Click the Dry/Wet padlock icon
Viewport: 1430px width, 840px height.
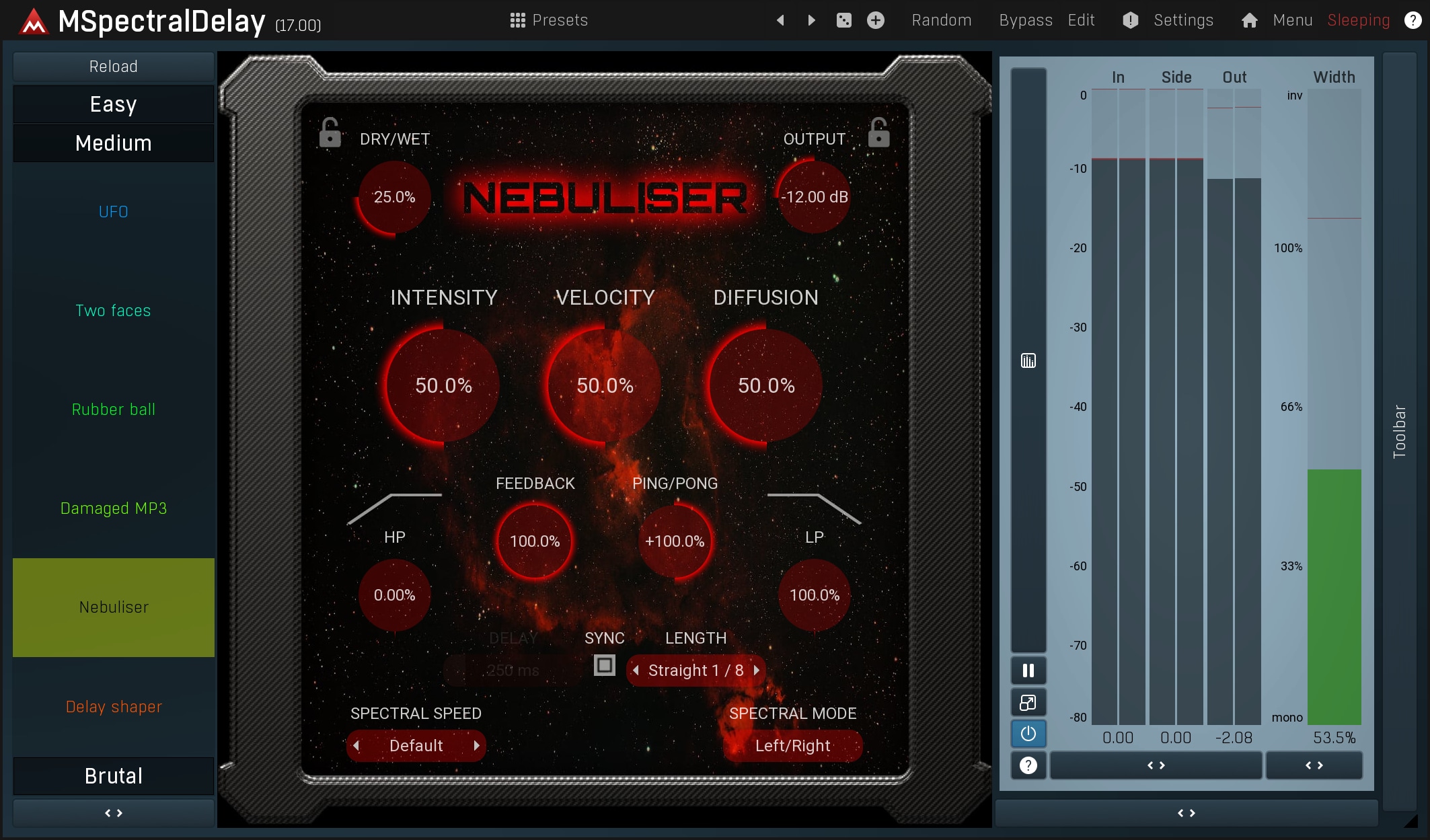pos(330,132)
